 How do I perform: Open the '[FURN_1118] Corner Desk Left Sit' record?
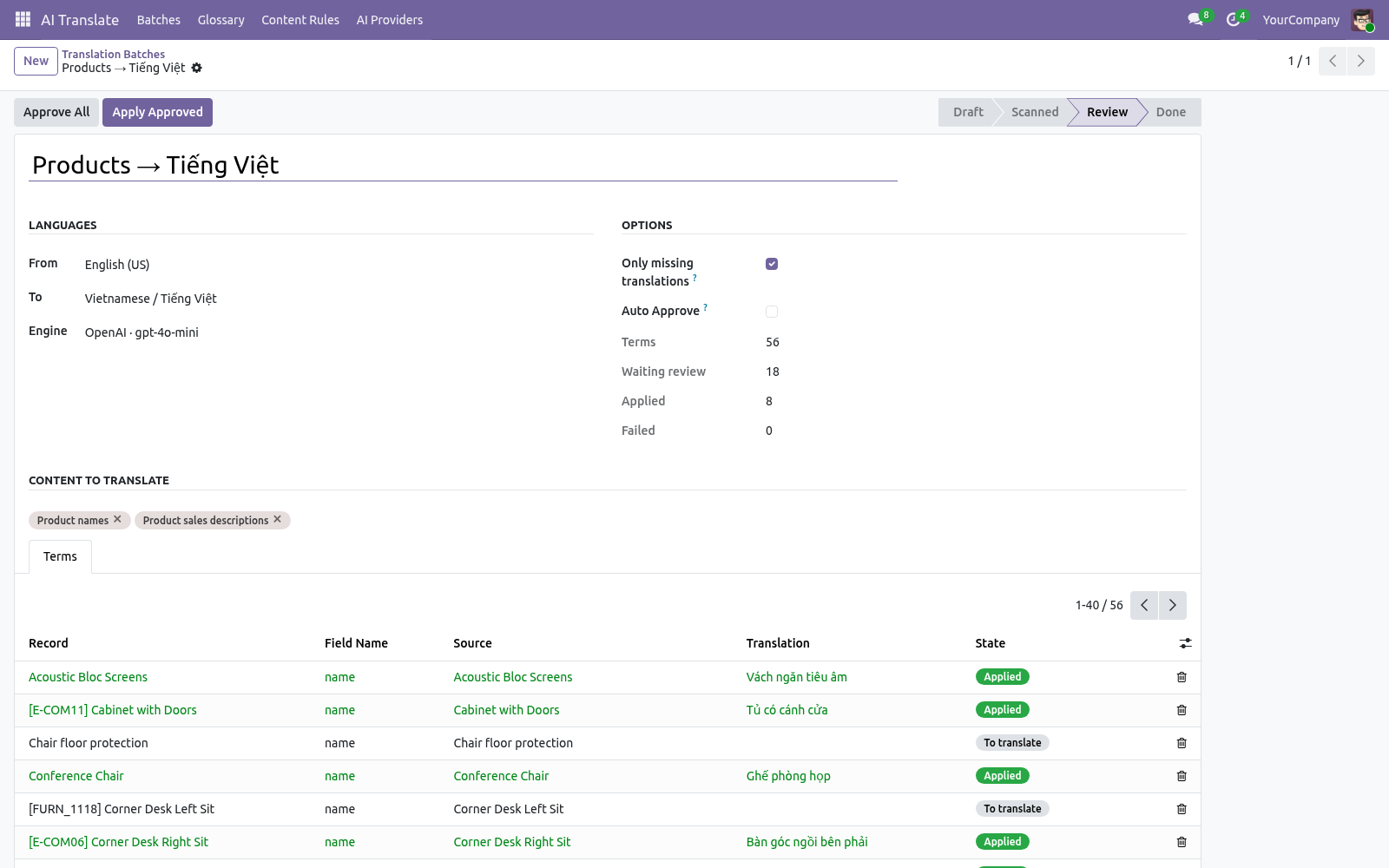[x=122, y=809]
